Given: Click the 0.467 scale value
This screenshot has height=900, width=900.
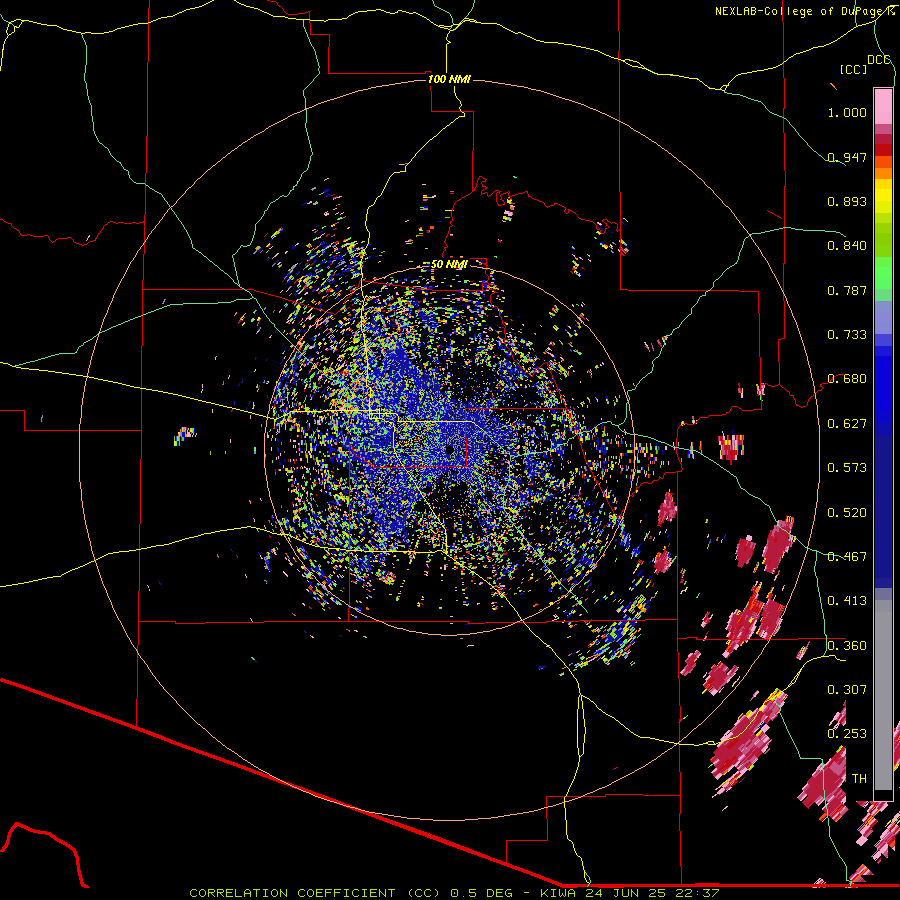Looking at the screenshot, I should coord(847,557).
